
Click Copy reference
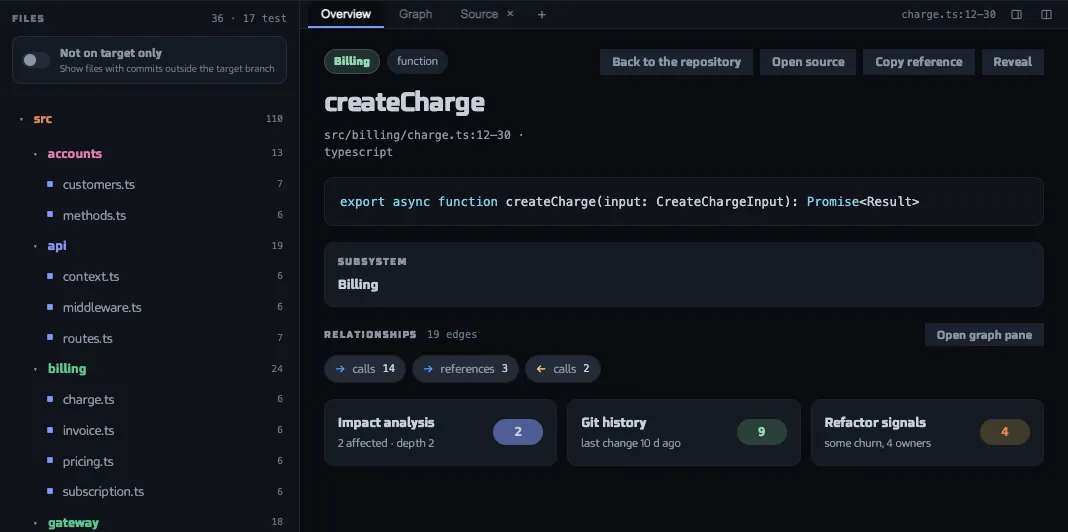(919, 62)
